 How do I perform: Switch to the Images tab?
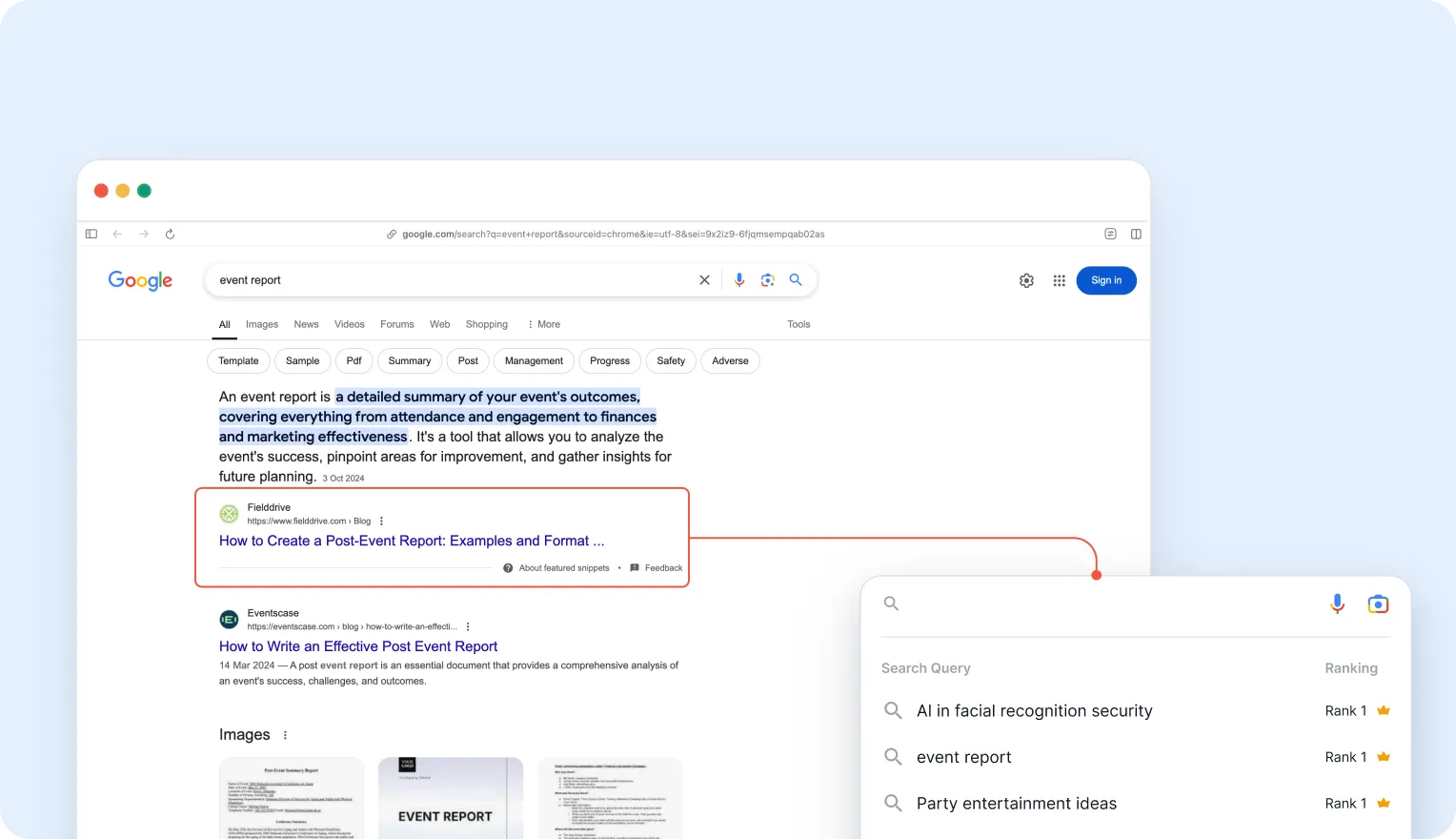[x=262, y=324]
